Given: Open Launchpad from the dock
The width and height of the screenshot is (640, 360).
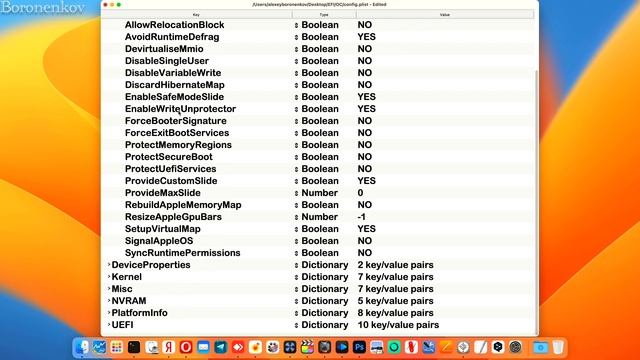Looking at the screenshot, I should 117,347.
